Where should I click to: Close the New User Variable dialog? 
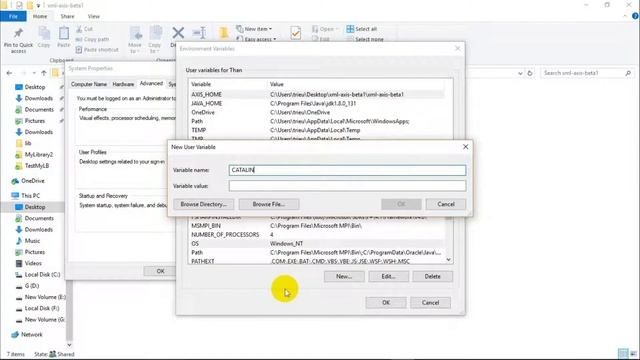(465, 147)
